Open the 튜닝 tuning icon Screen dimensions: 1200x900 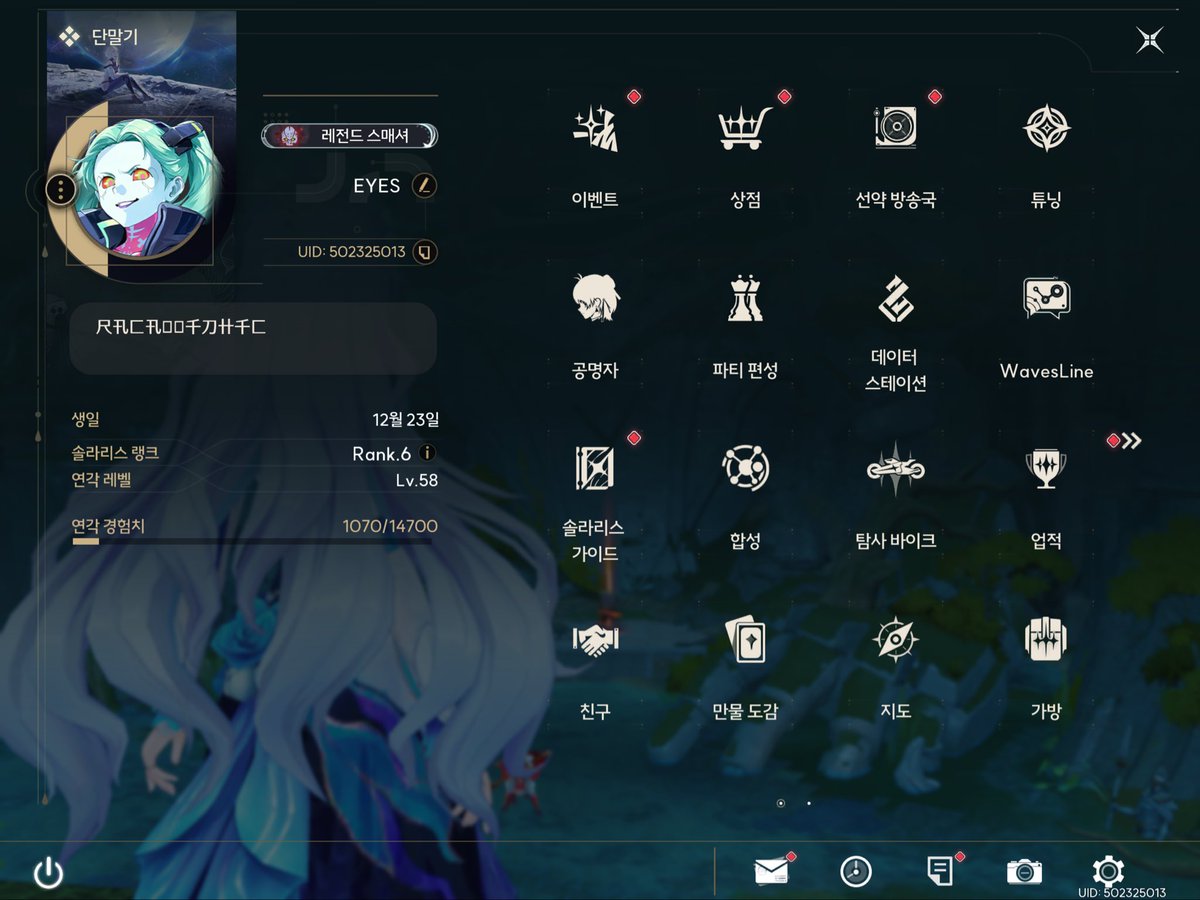(x=1047, y=128)
